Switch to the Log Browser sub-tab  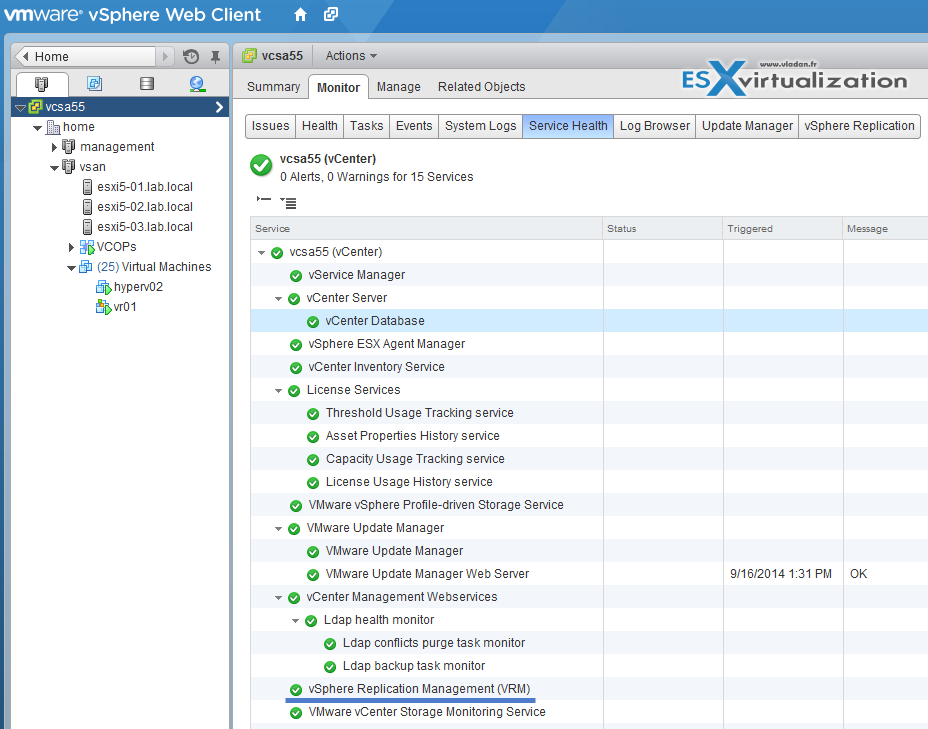click(x=655, y=126)
